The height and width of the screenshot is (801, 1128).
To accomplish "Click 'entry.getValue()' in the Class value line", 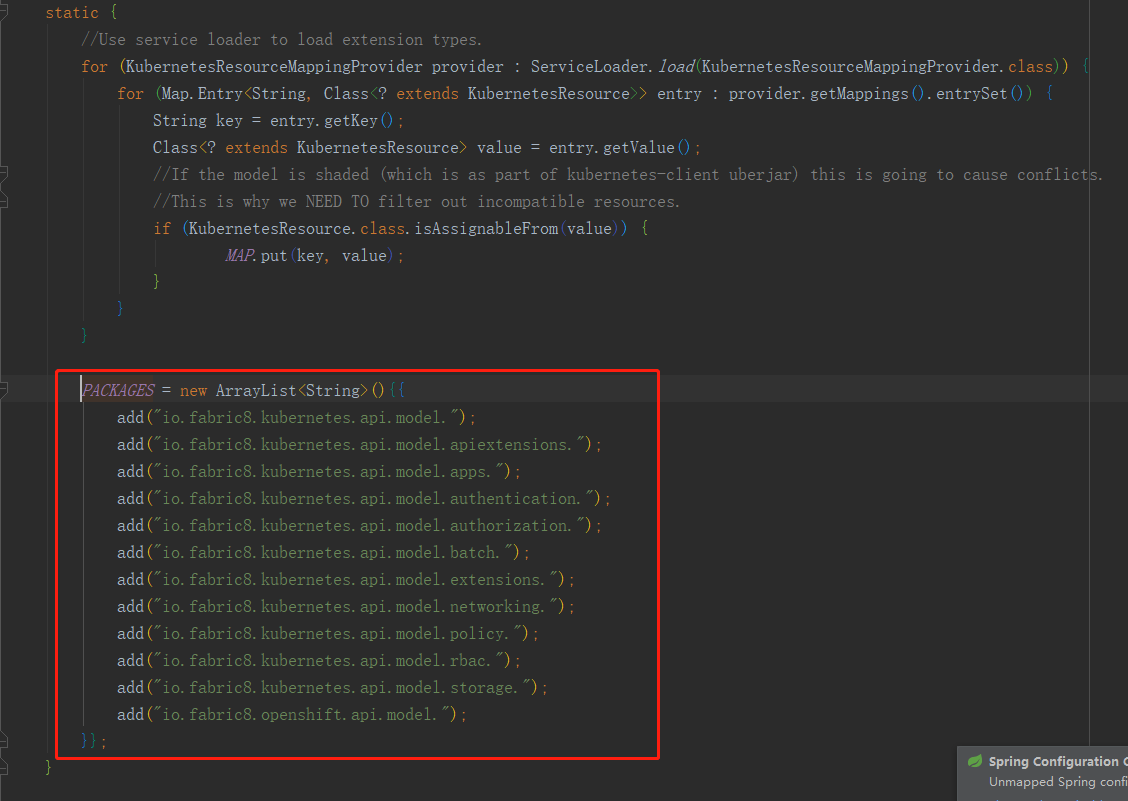I will click(x=619, y=148).
